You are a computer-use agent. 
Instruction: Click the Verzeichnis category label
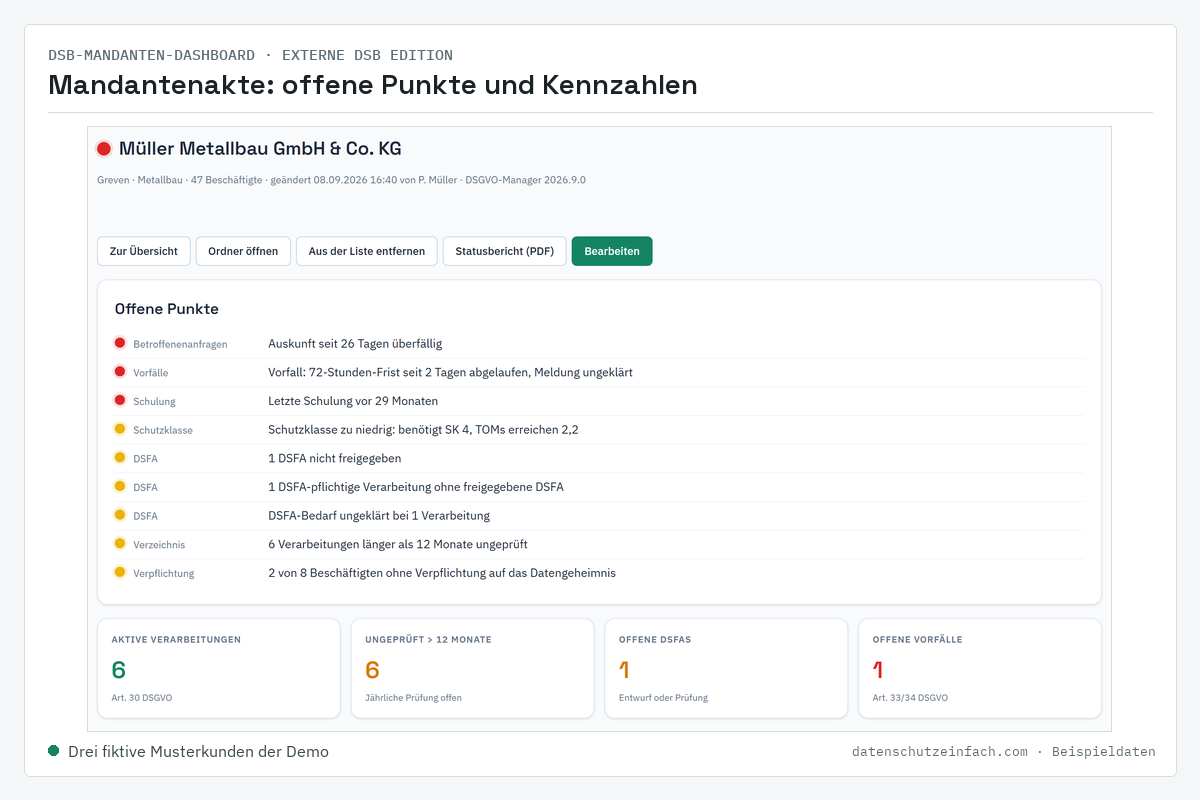159,545
